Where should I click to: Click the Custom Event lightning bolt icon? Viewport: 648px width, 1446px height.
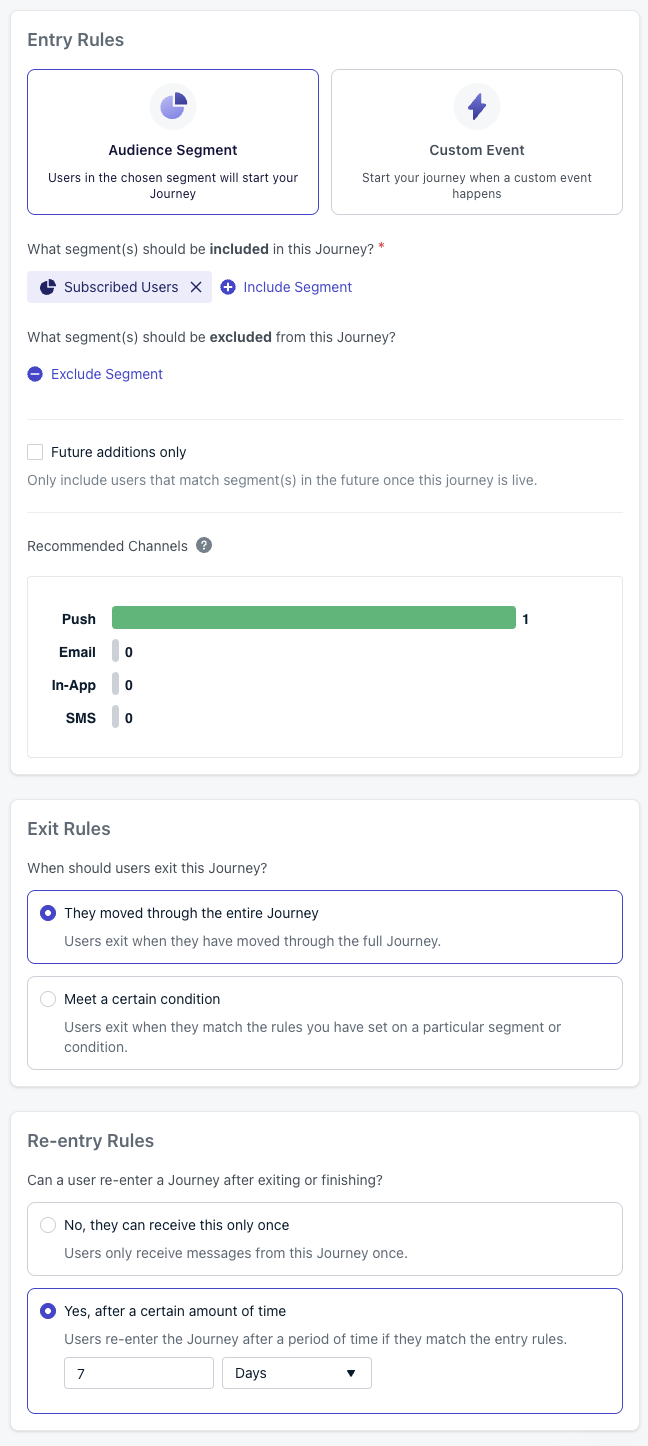477,106
